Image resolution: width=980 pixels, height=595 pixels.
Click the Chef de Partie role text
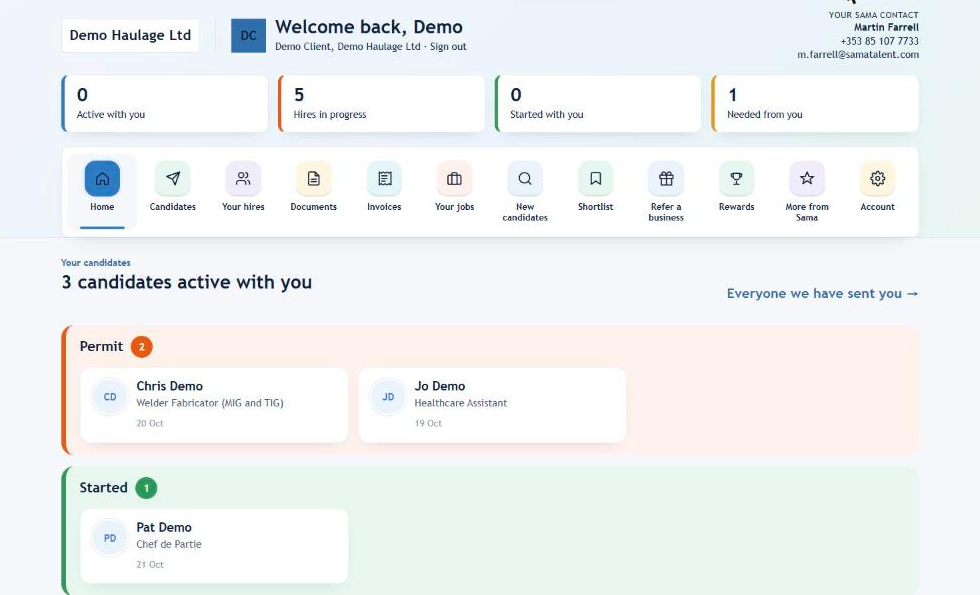pyautogui.click(x=169, y=544)
